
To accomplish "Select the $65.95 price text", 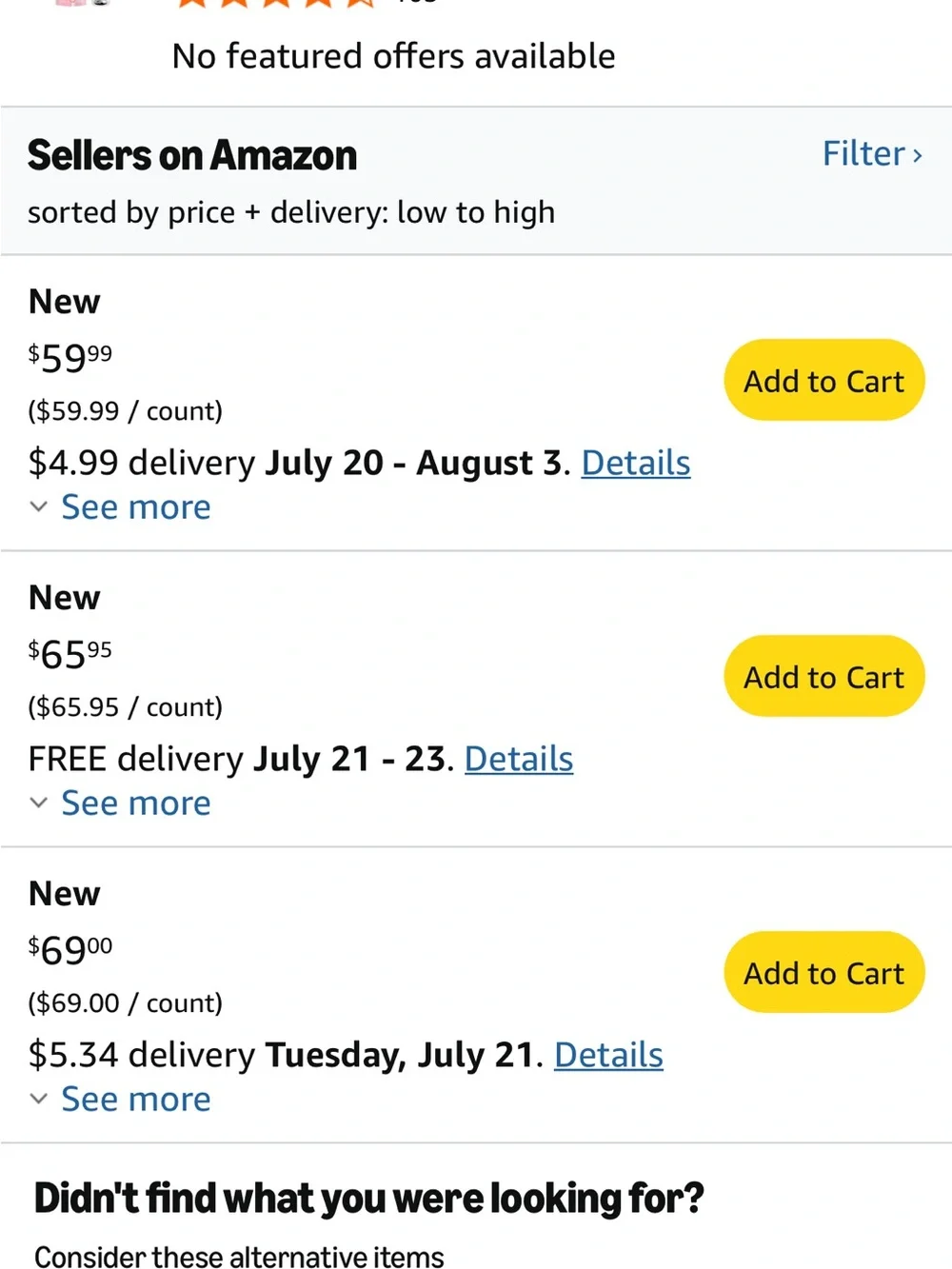I will coord(70,654).
